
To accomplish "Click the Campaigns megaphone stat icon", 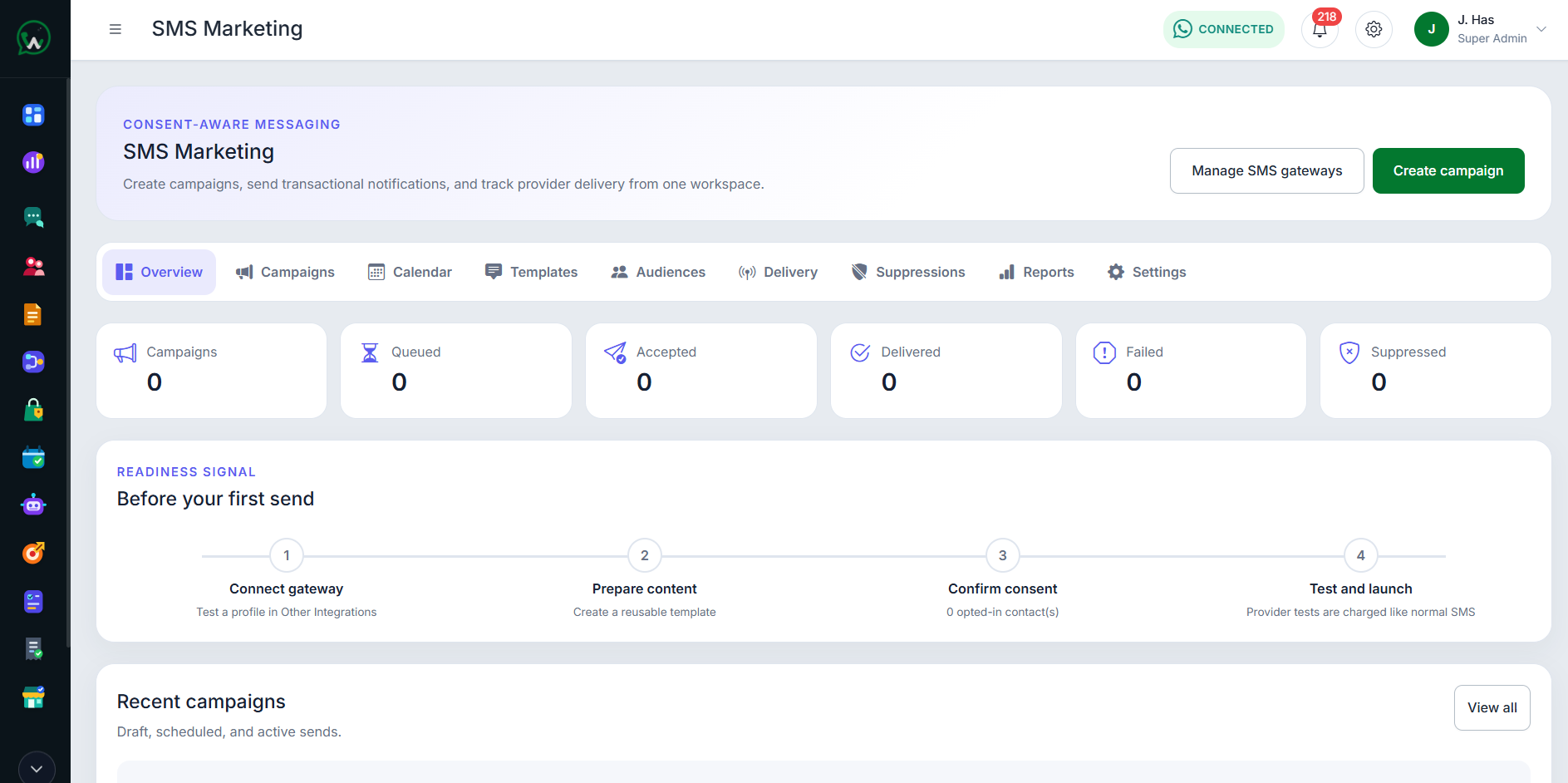I will tap(125, 353).
